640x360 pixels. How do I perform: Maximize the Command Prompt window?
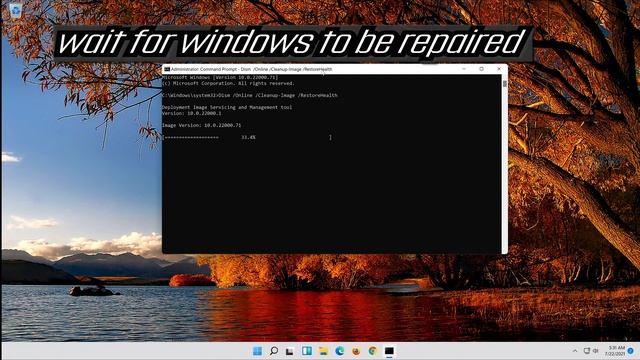pos(482,69)
